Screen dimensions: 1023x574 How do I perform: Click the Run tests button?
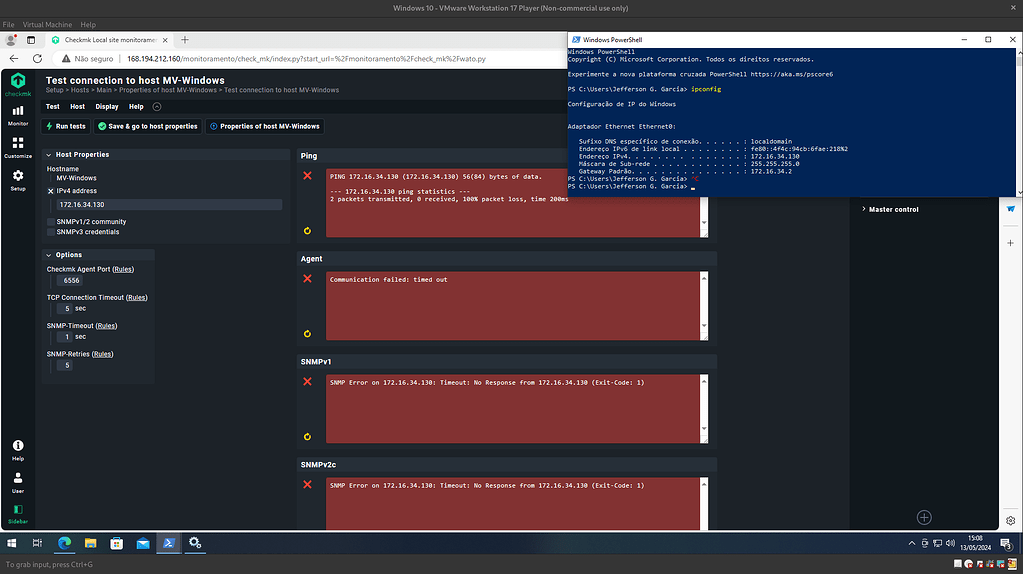[65, 126]
